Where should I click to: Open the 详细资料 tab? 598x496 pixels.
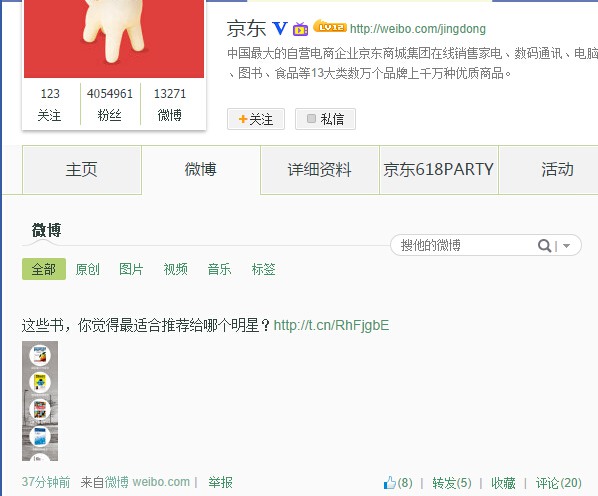320,170
